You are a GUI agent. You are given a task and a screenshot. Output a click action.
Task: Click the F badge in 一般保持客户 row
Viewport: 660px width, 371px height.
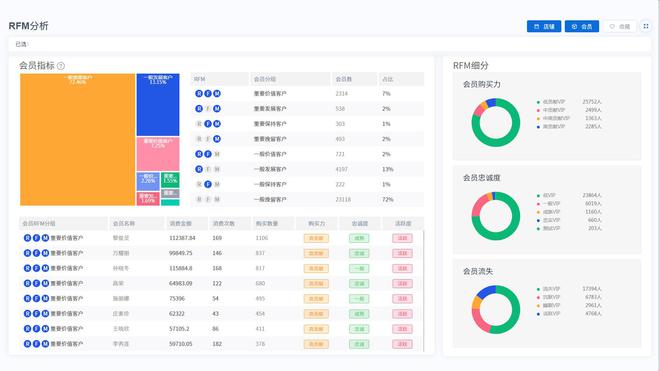tap(208, 184)
